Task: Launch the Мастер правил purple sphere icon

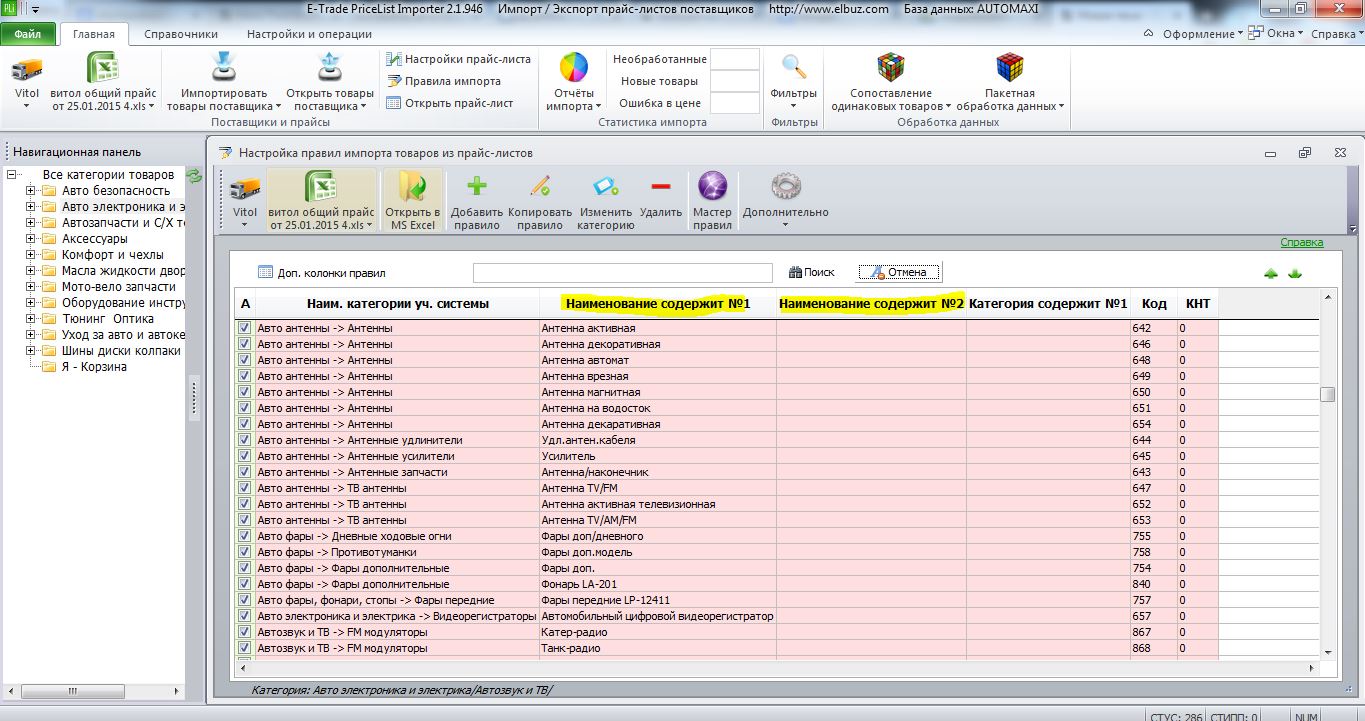Action: click(712, 187)
